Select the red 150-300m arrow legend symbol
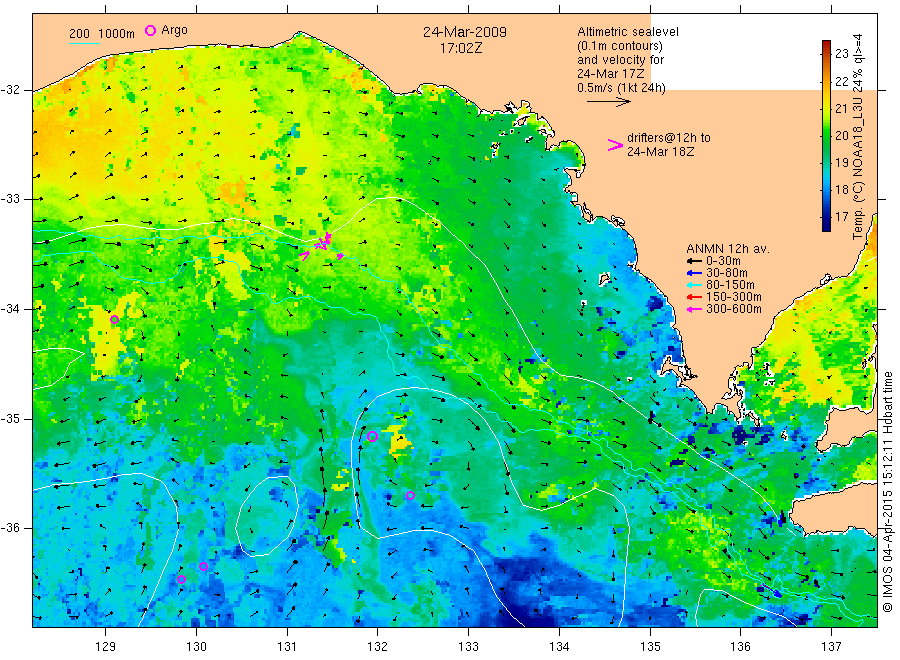 [695, 297]
